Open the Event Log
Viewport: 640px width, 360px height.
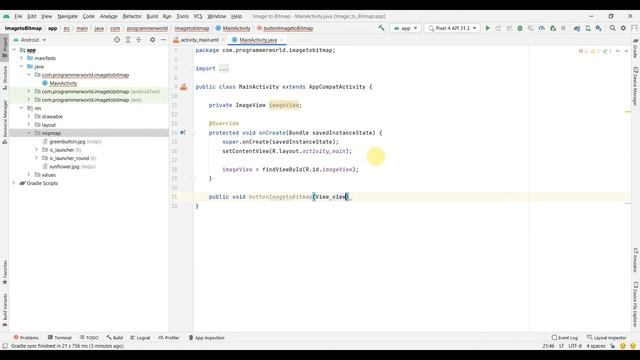pos(564,338)
